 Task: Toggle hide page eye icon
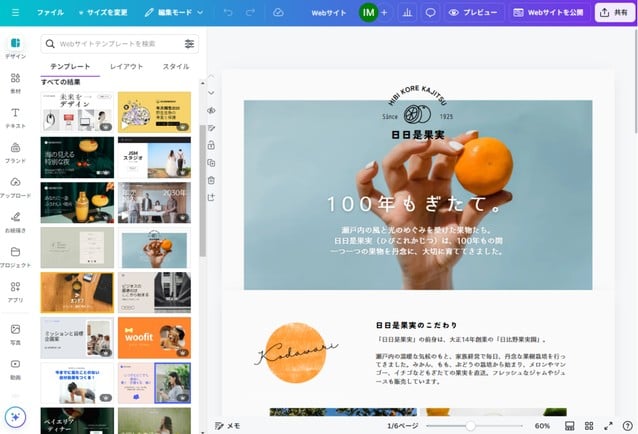click(x=211, y=111)
